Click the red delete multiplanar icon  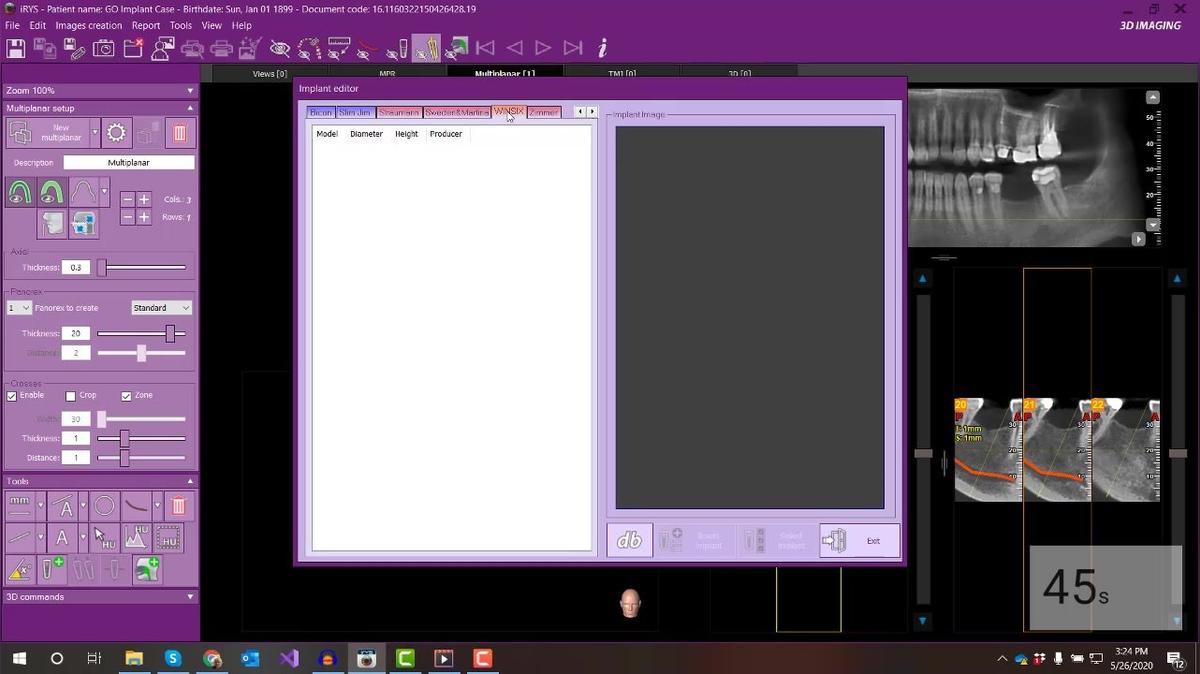coord(180,133)
